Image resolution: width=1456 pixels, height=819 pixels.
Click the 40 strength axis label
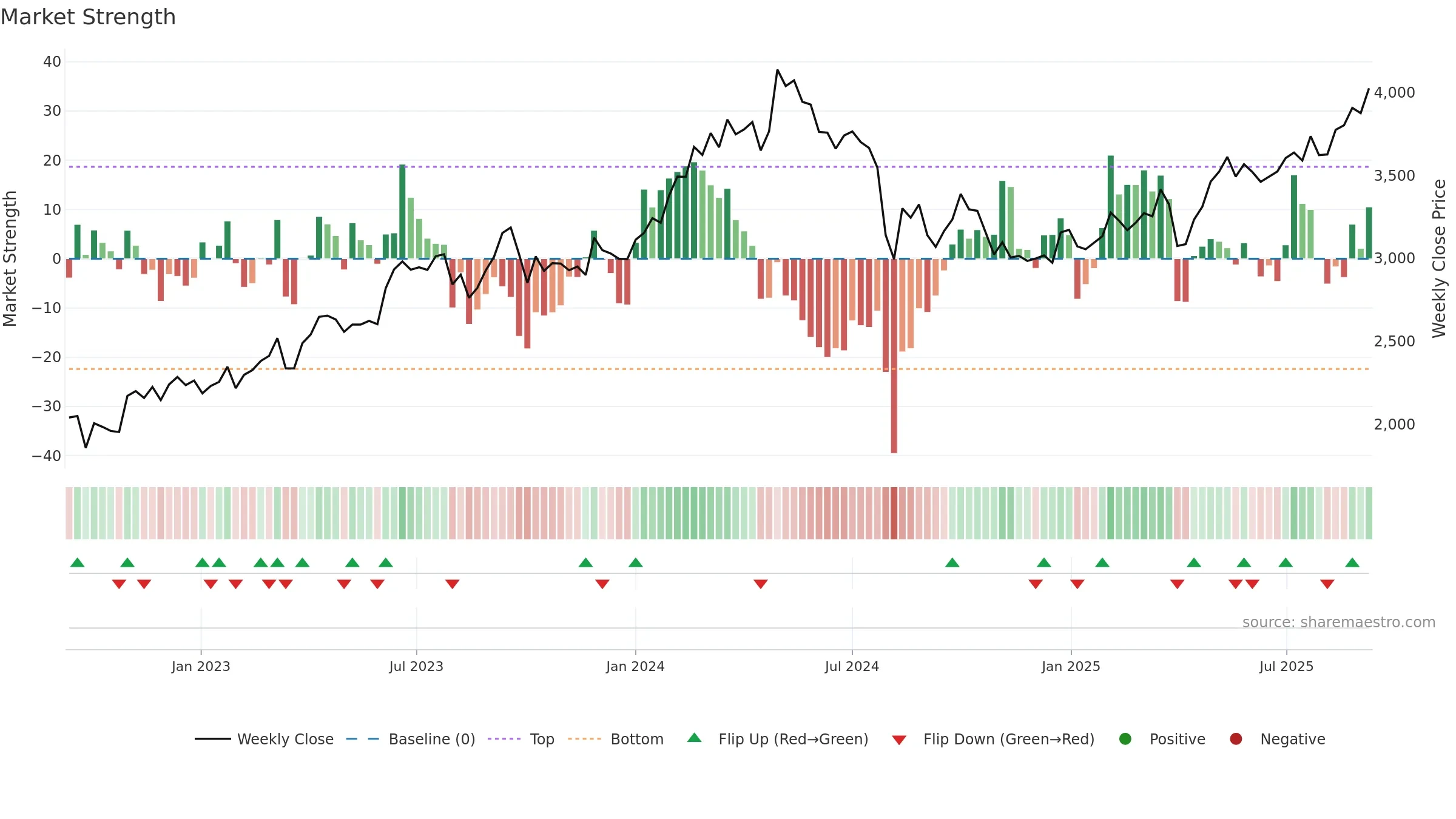52,62
